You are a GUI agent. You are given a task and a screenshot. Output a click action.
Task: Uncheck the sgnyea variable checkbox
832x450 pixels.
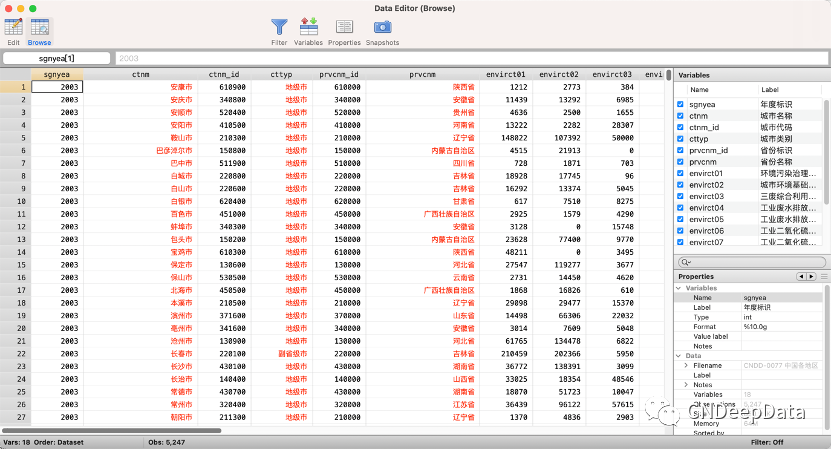[x=680, y=105]
